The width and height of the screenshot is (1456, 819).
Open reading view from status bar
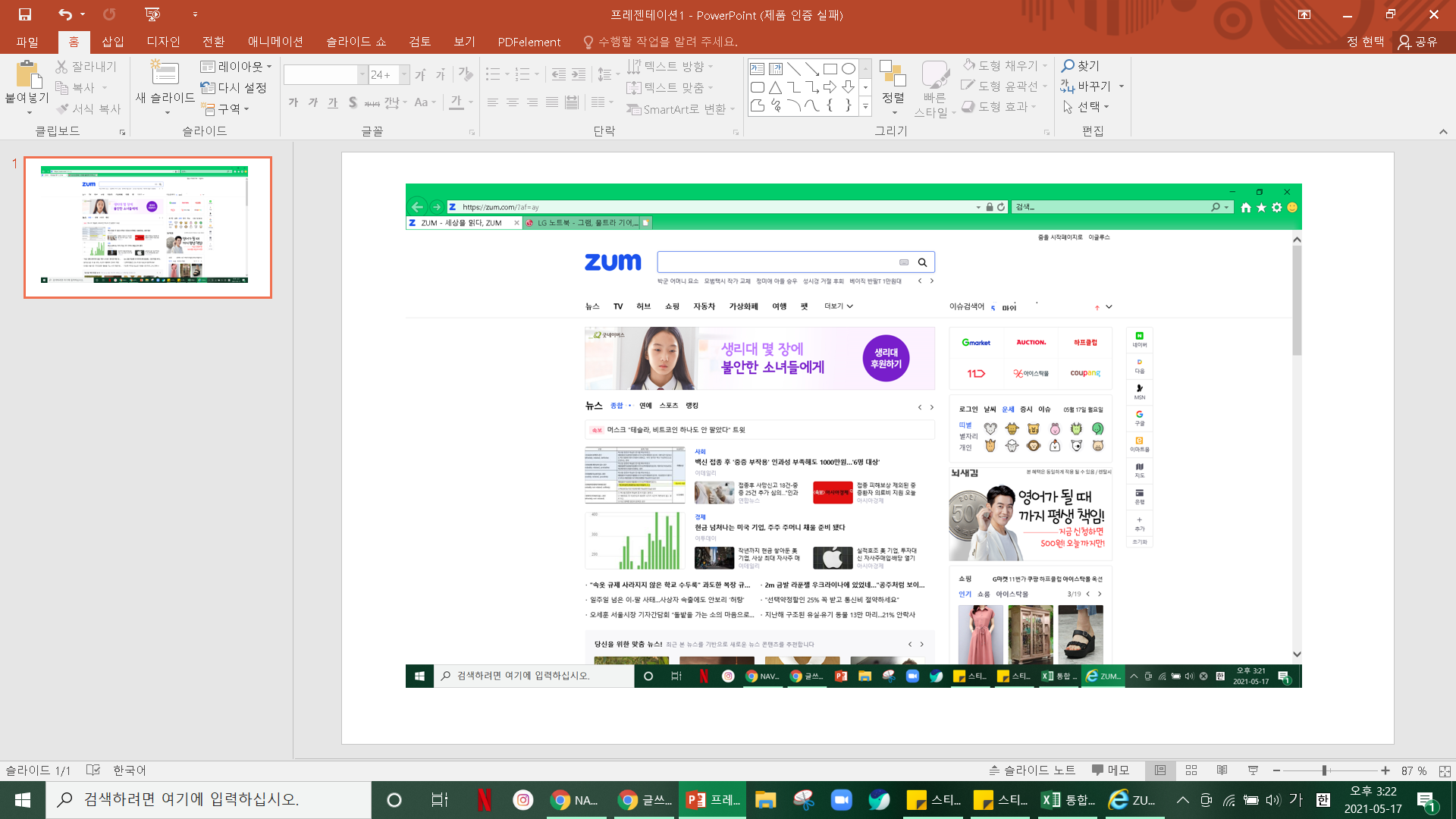point(1222,770)
